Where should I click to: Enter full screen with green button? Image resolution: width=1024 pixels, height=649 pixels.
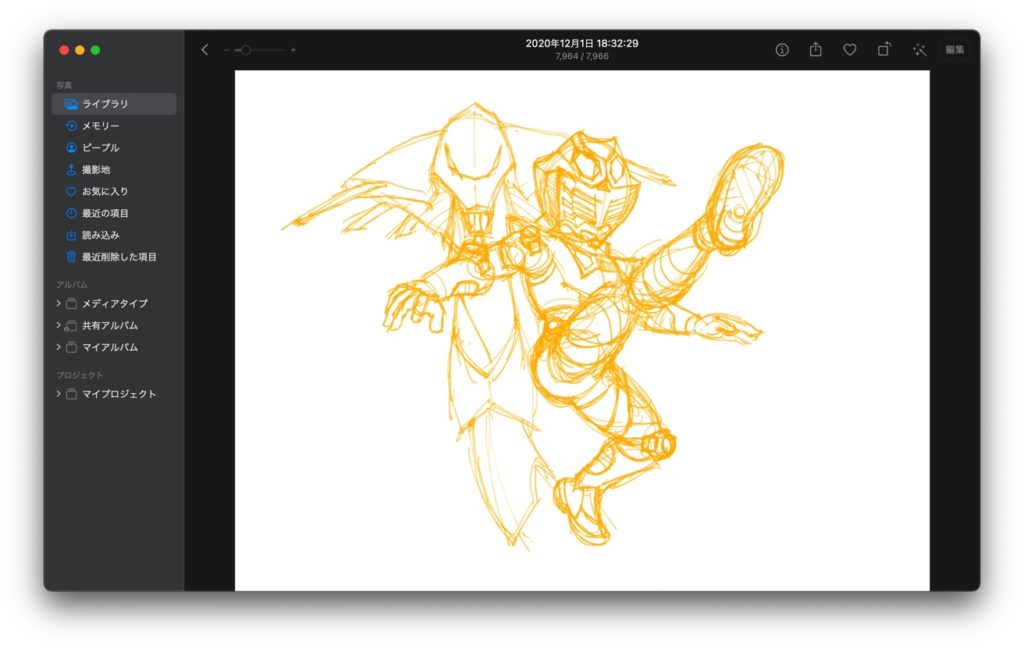(x=95, y=50)
